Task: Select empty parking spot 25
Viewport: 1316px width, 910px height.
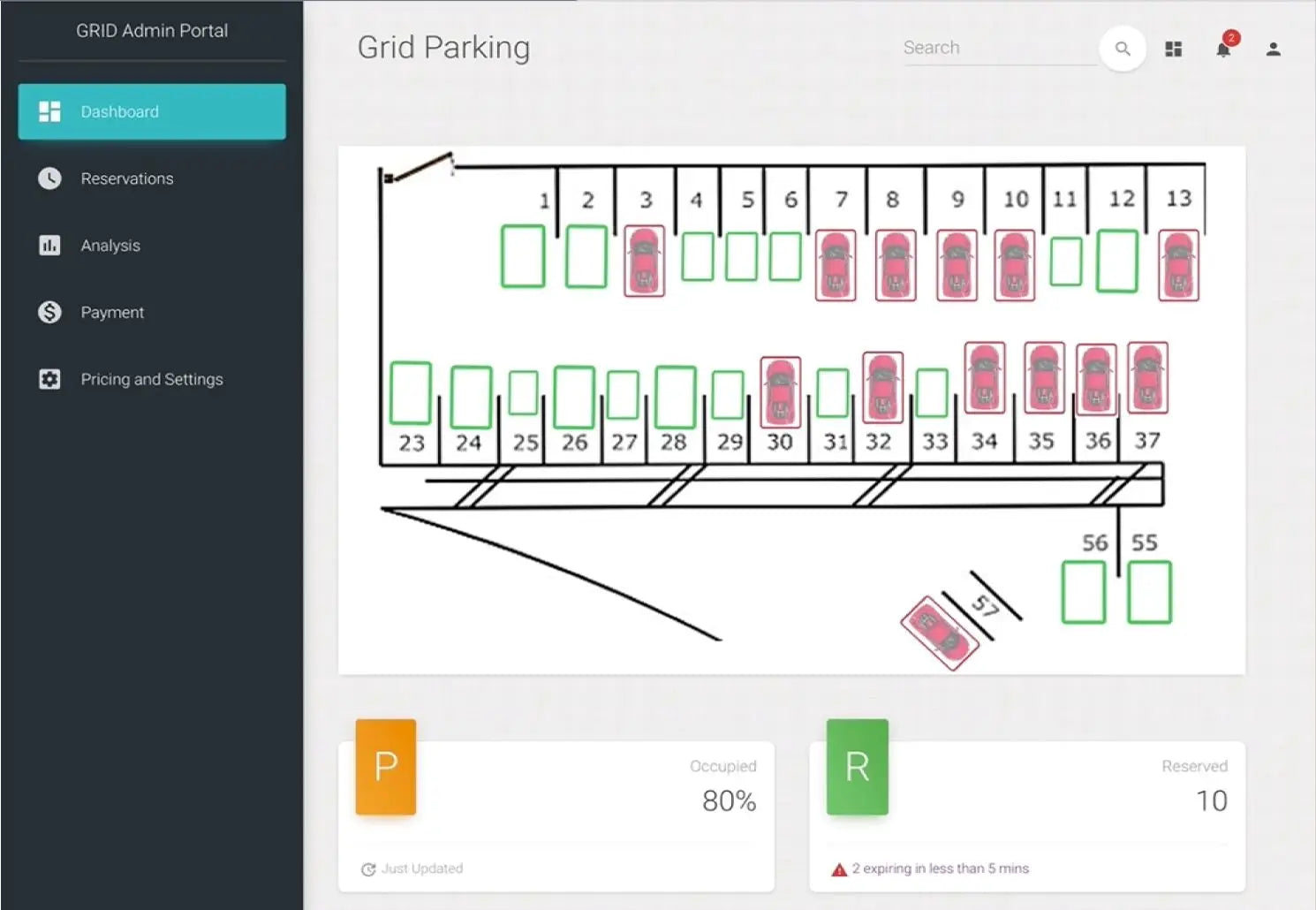Action: pyautogui.click(x=524, y=393)
